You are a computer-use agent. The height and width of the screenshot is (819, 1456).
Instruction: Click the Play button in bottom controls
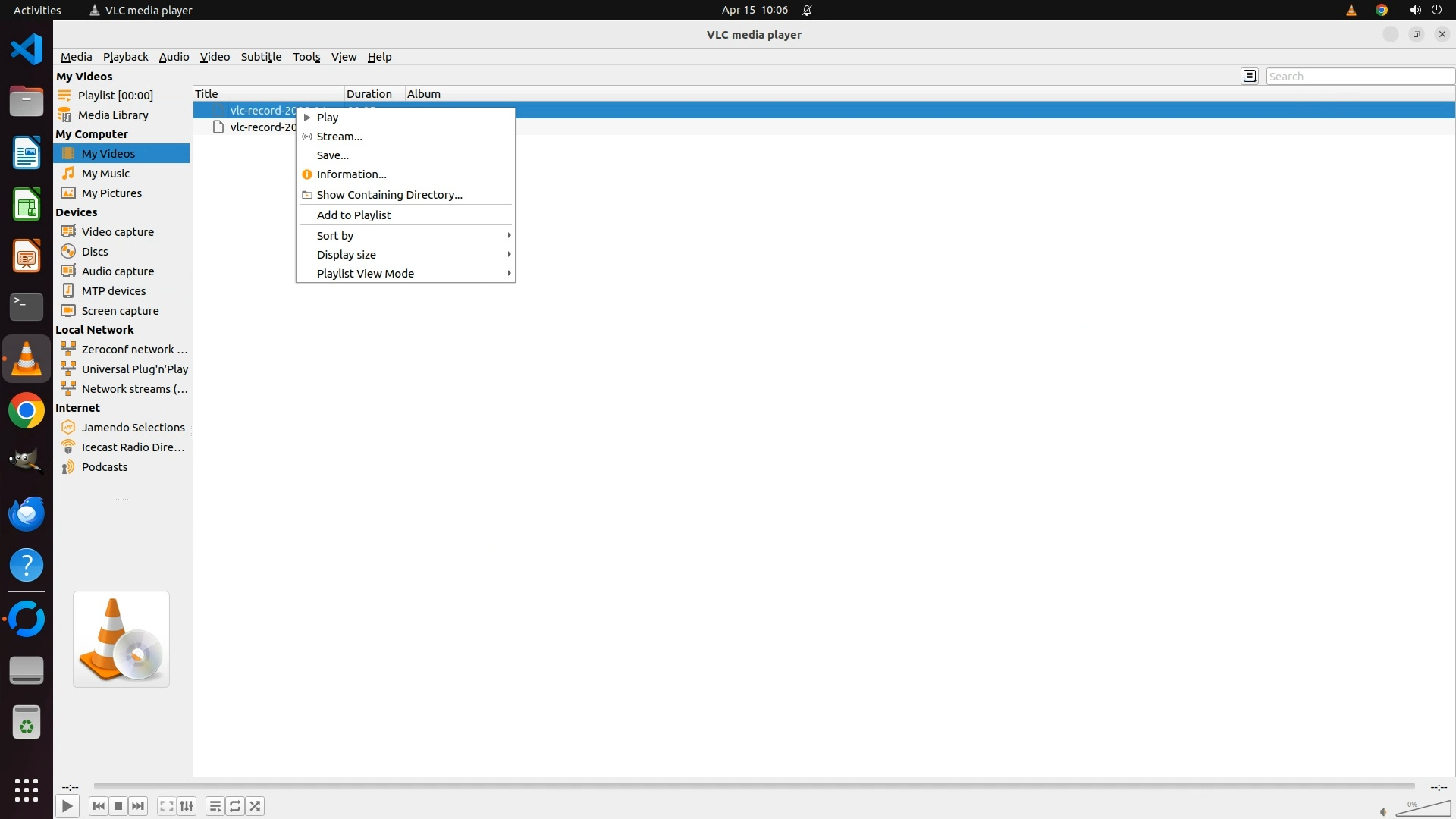click(x=67, y=806)
